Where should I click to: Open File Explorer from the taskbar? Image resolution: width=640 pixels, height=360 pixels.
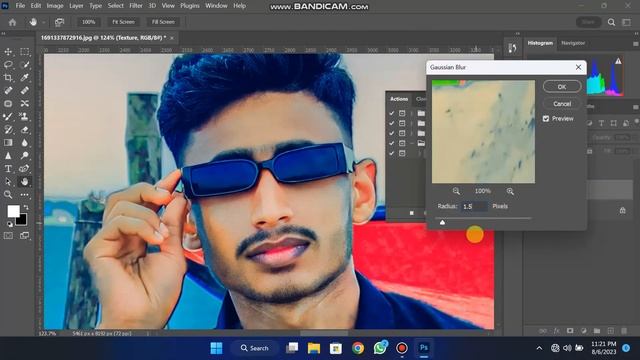click(x=314, y=348)
